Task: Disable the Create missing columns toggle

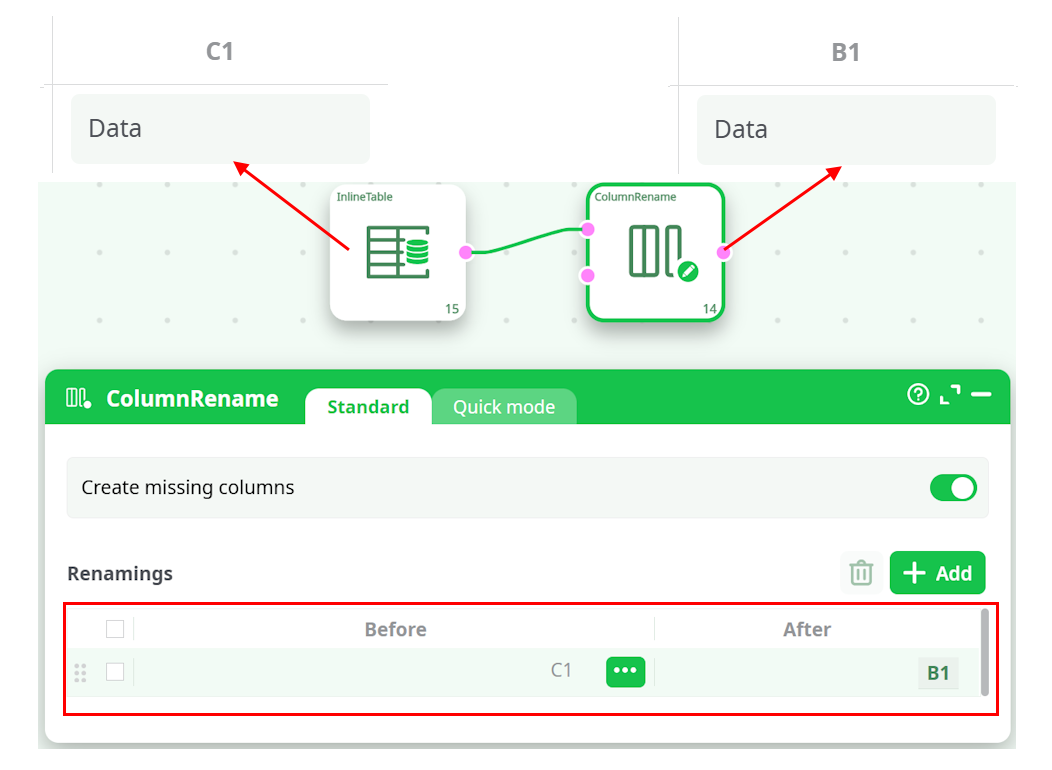Action: pos(952,488)
